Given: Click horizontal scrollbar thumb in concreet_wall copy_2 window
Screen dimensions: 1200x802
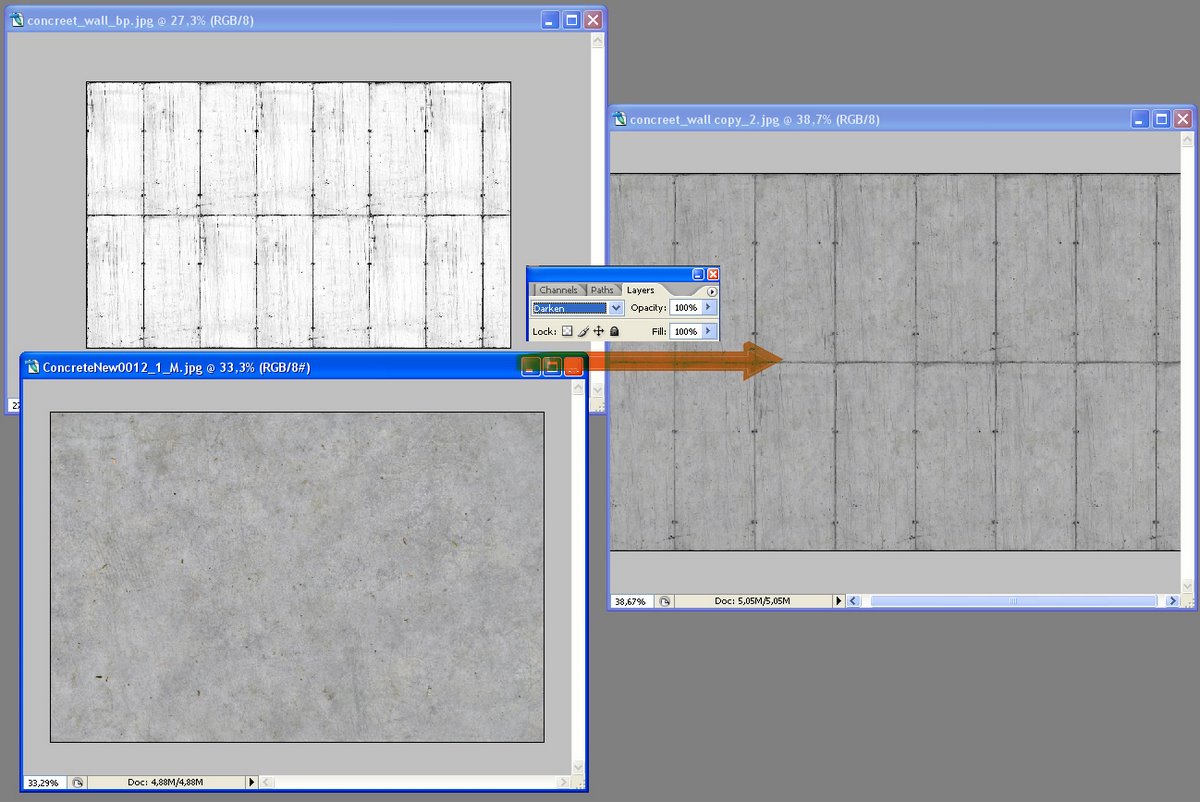Looking at the screenshot, I should [1012, 602].
